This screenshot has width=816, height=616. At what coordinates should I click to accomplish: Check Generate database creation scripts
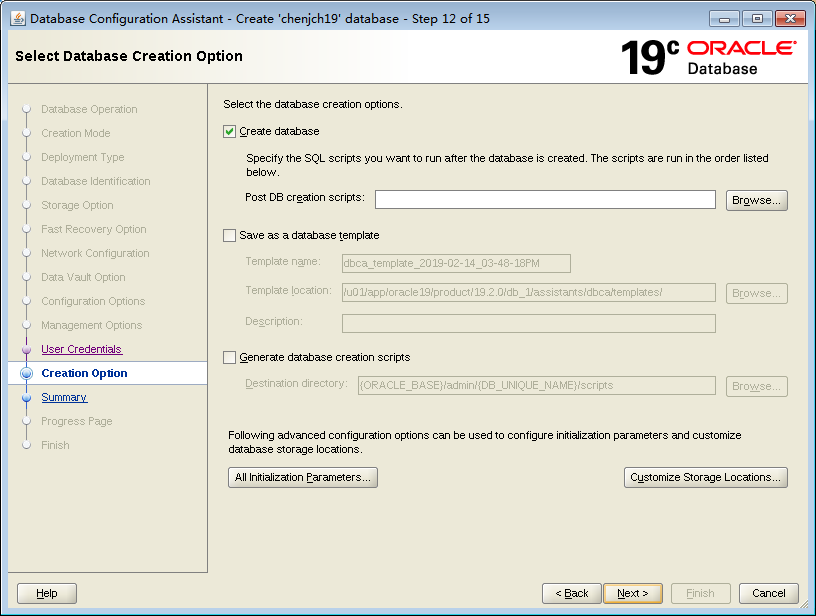tap(229, 357)
